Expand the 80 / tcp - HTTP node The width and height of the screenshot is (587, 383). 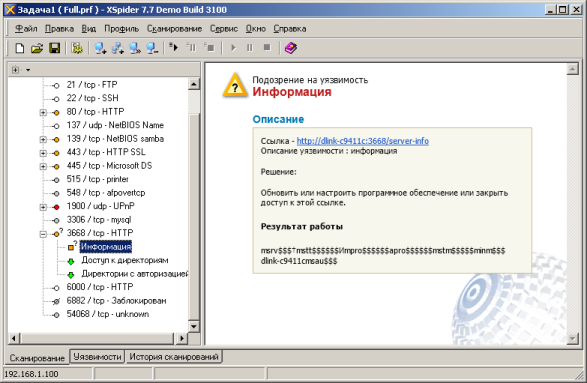[x=43, y=112]
